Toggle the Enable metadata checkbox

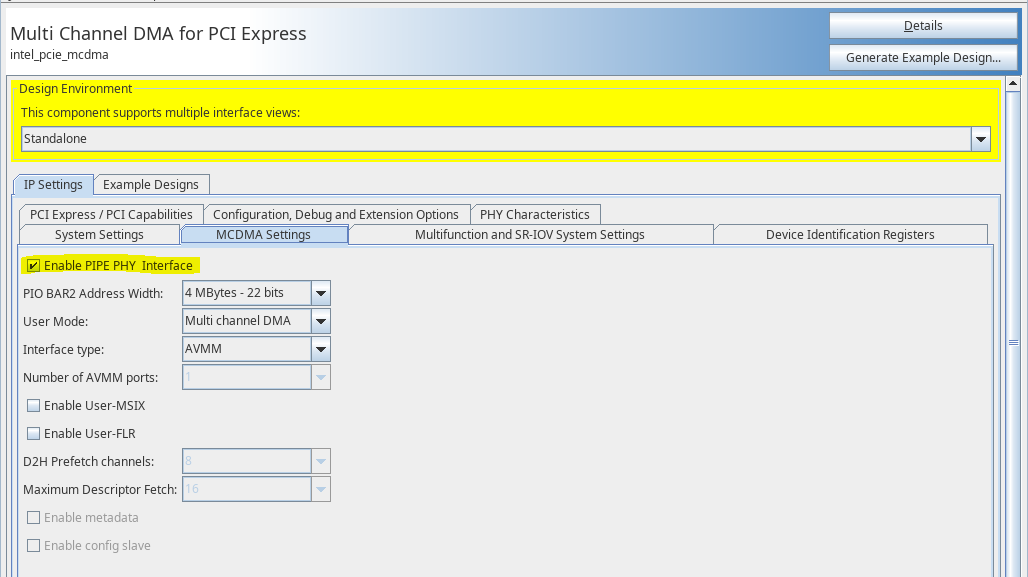[33, 518]
